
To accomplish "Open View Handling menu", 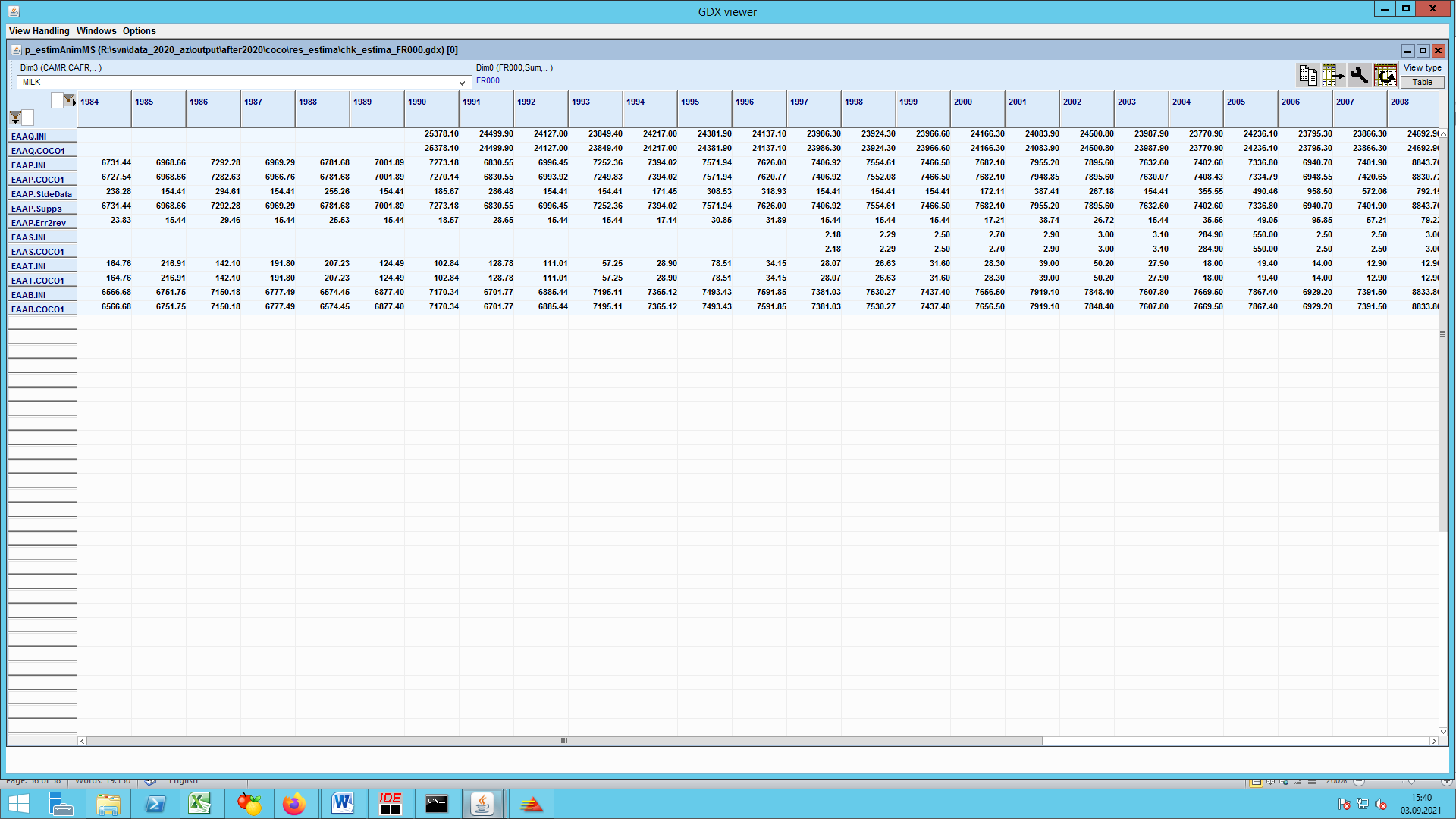I will click(39, 31).
